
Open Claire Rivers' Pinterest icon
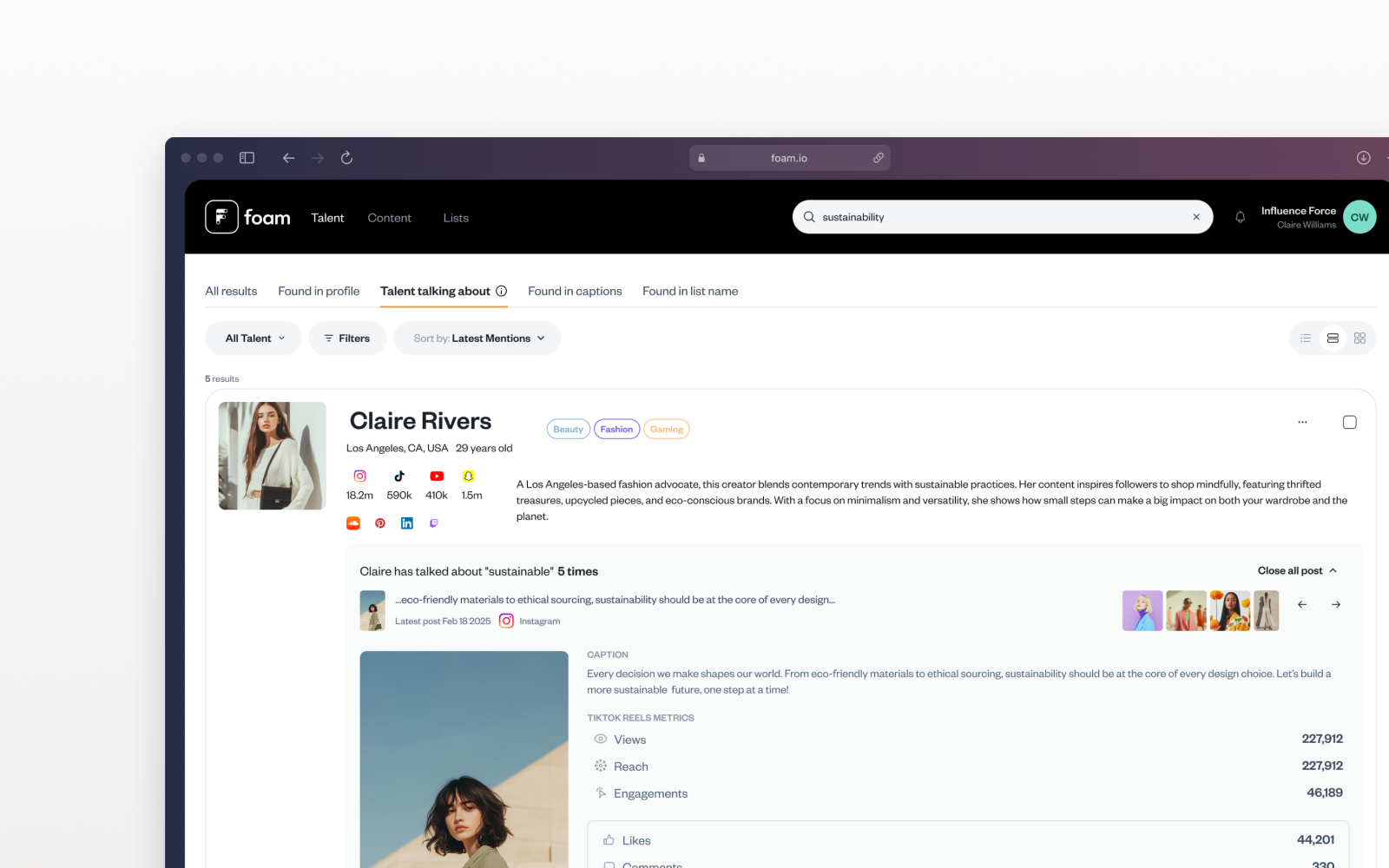coord(380,523)
